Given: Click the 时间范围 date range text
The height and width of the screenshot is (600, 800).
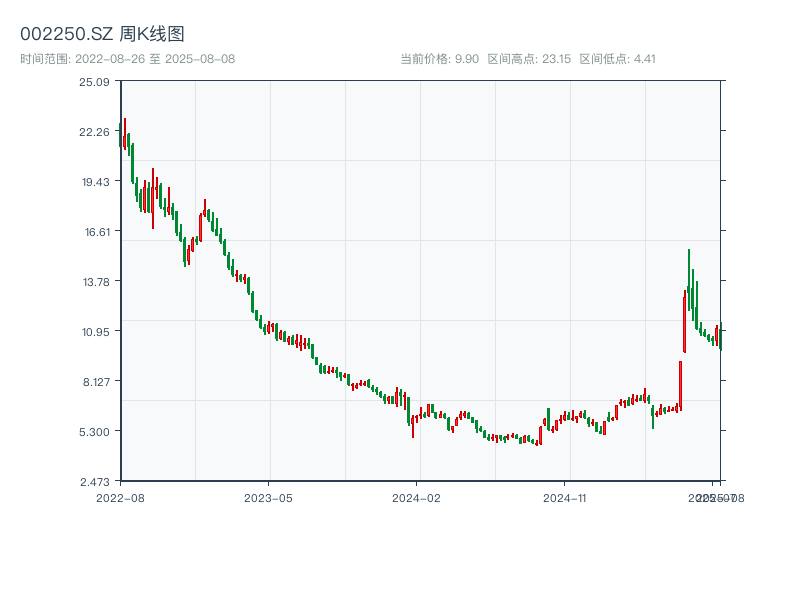Looking at the screenshot, I should coord(127,59).
